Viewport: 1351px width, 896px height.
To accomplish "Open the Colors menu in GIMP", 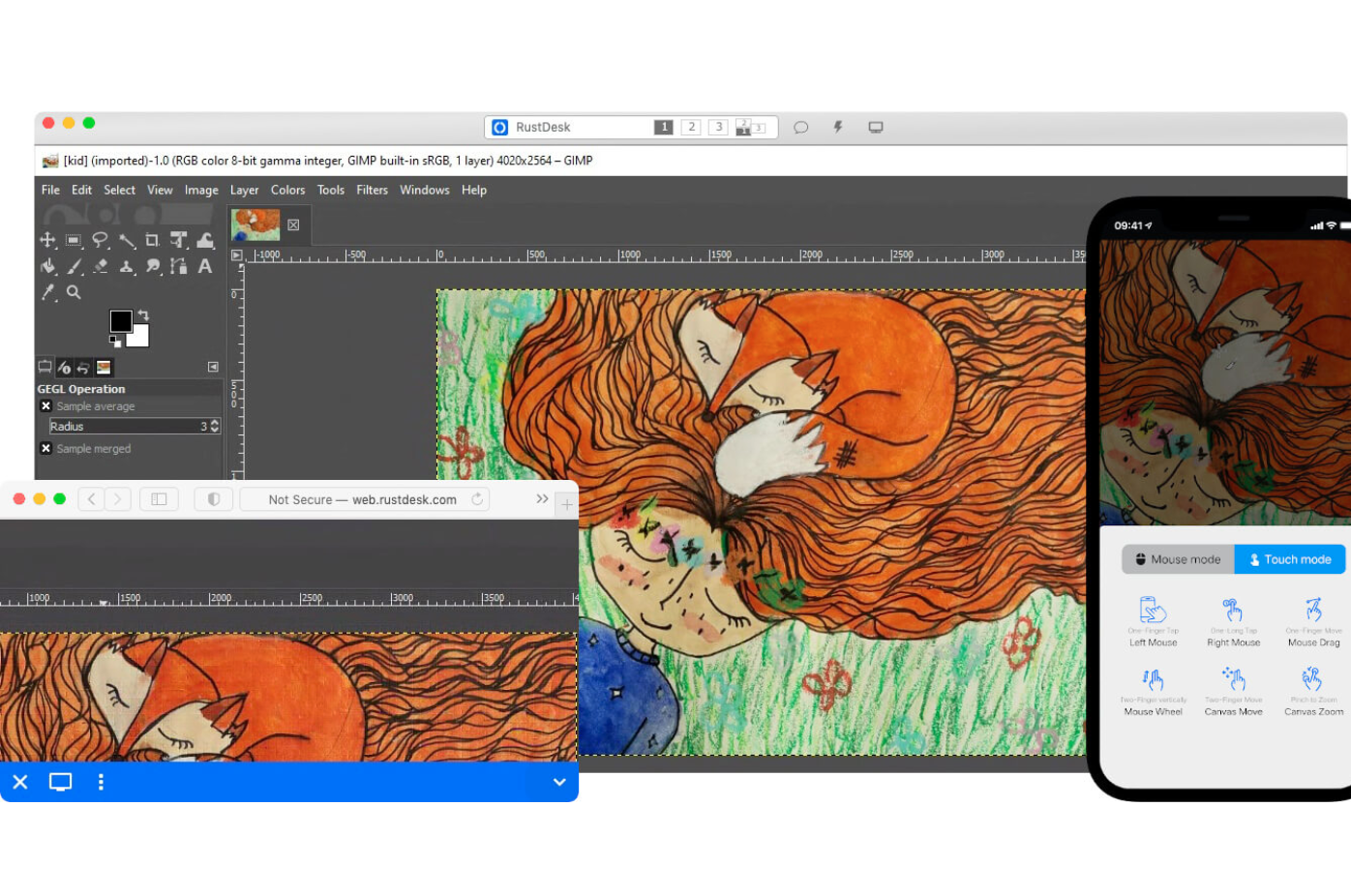I will (x=287, y=191).
